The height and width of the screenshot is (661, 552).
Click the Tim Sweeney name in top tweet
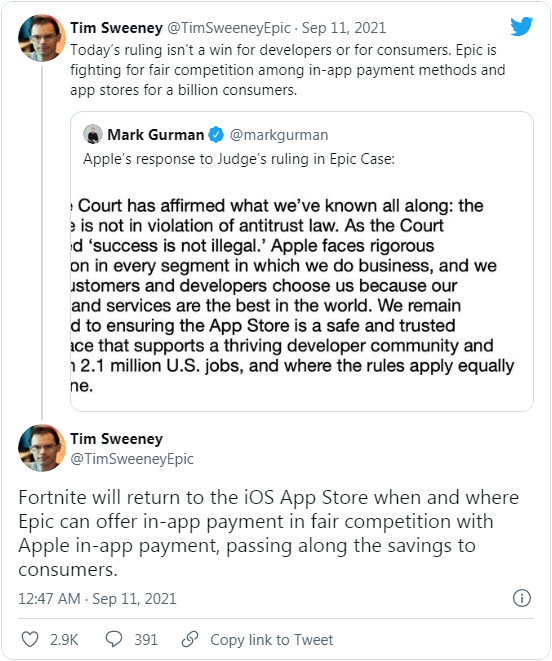(x=116, y=28)
